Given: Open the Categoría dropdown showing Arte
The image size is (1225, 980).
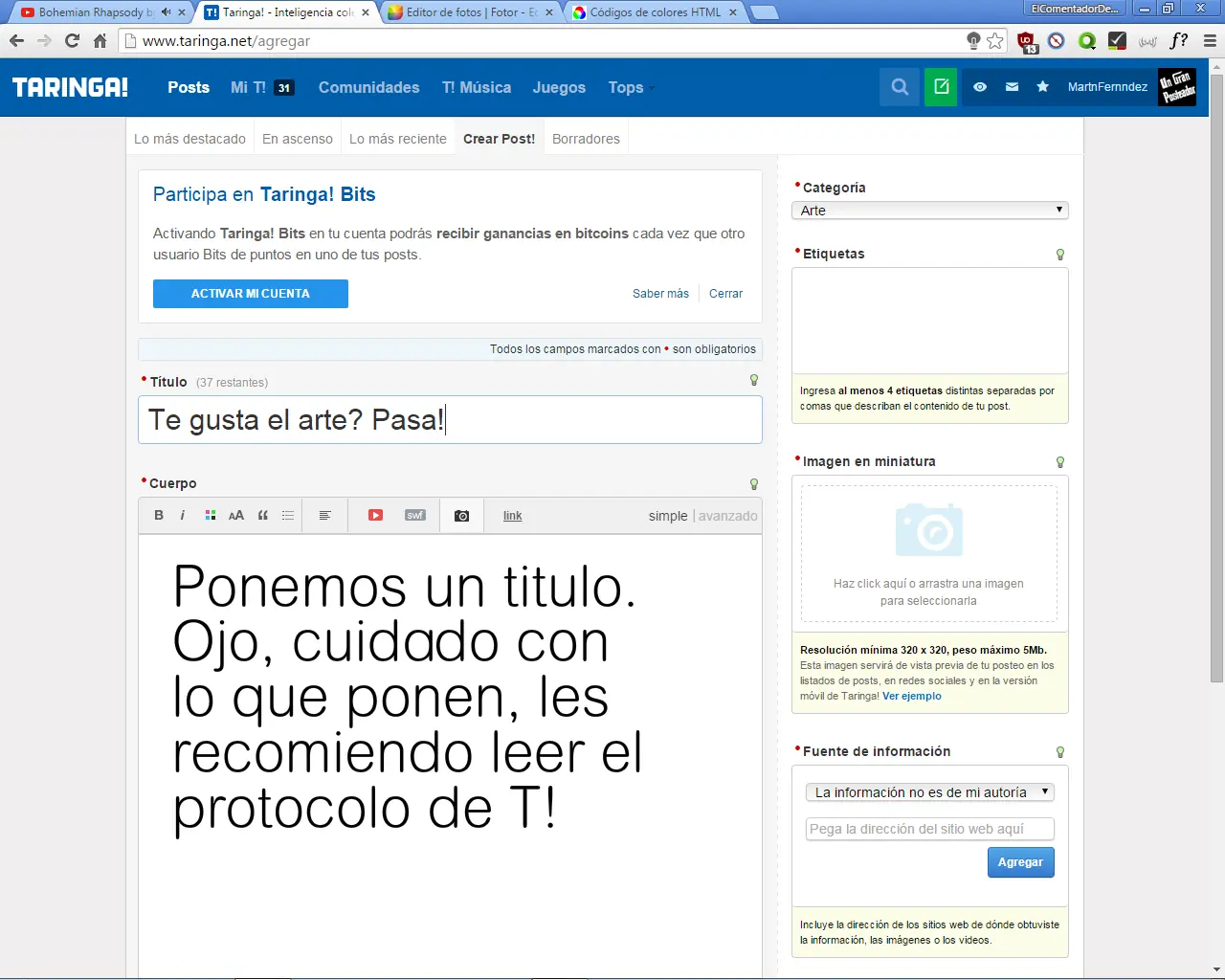Looking at the screenshot, I should pos(930,211).
